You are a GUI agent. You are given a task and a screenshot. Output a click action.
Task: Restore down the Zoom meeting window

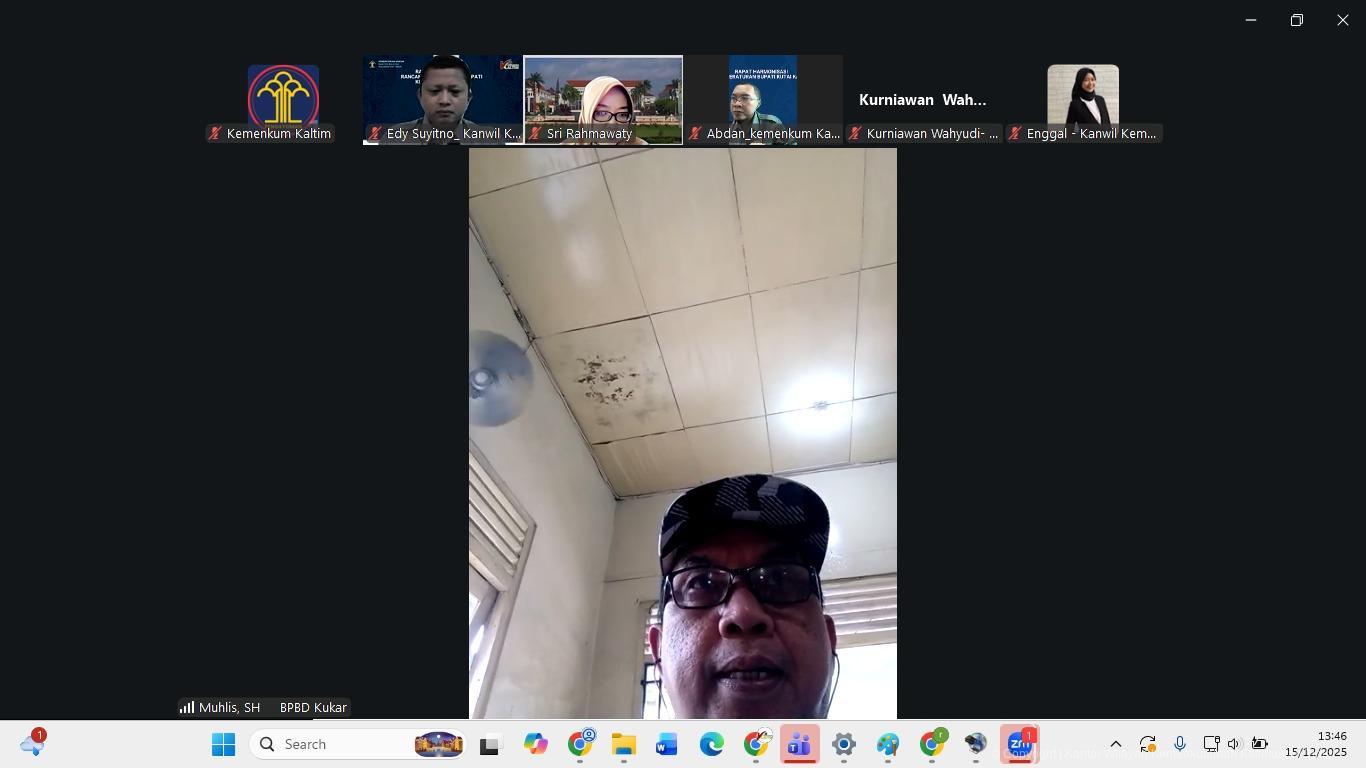tap(1296, 20)
